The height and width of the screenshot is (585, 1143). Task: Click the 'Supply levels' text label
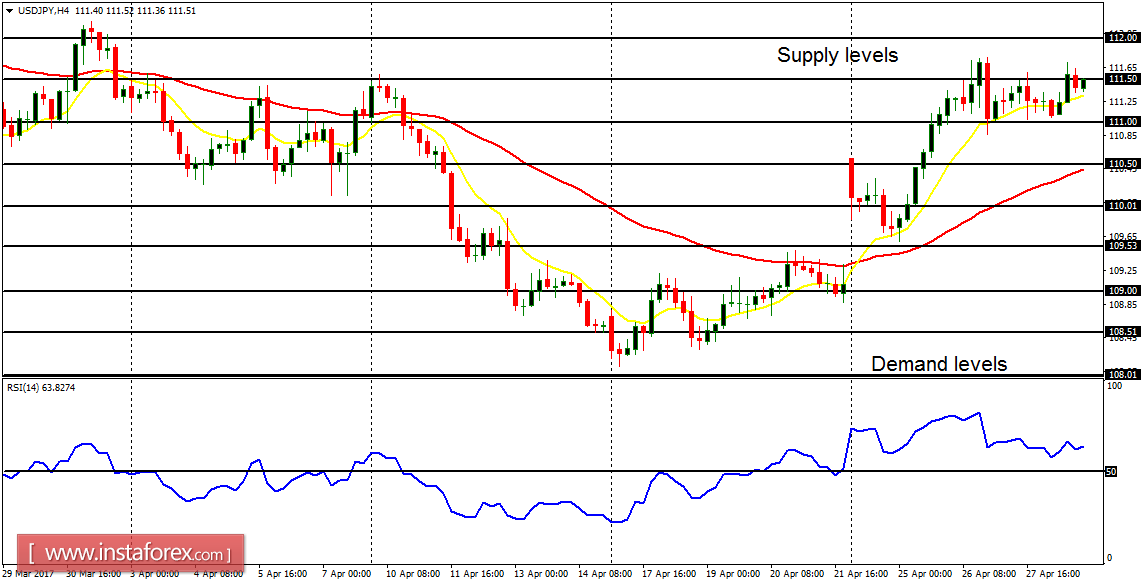(838, 55)
